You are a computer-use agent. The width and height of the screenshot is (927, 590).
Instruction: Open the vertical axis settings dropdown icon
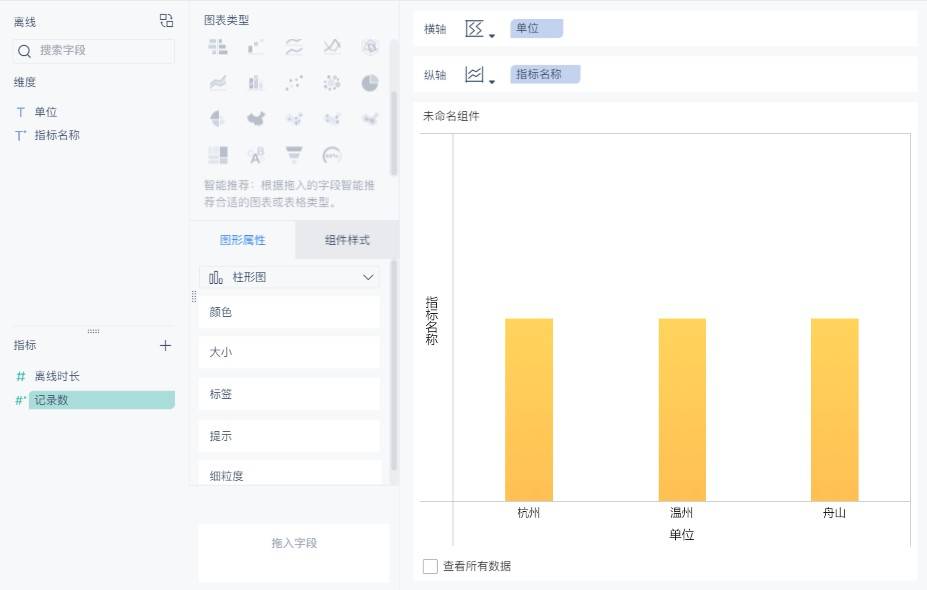point(479,74)
